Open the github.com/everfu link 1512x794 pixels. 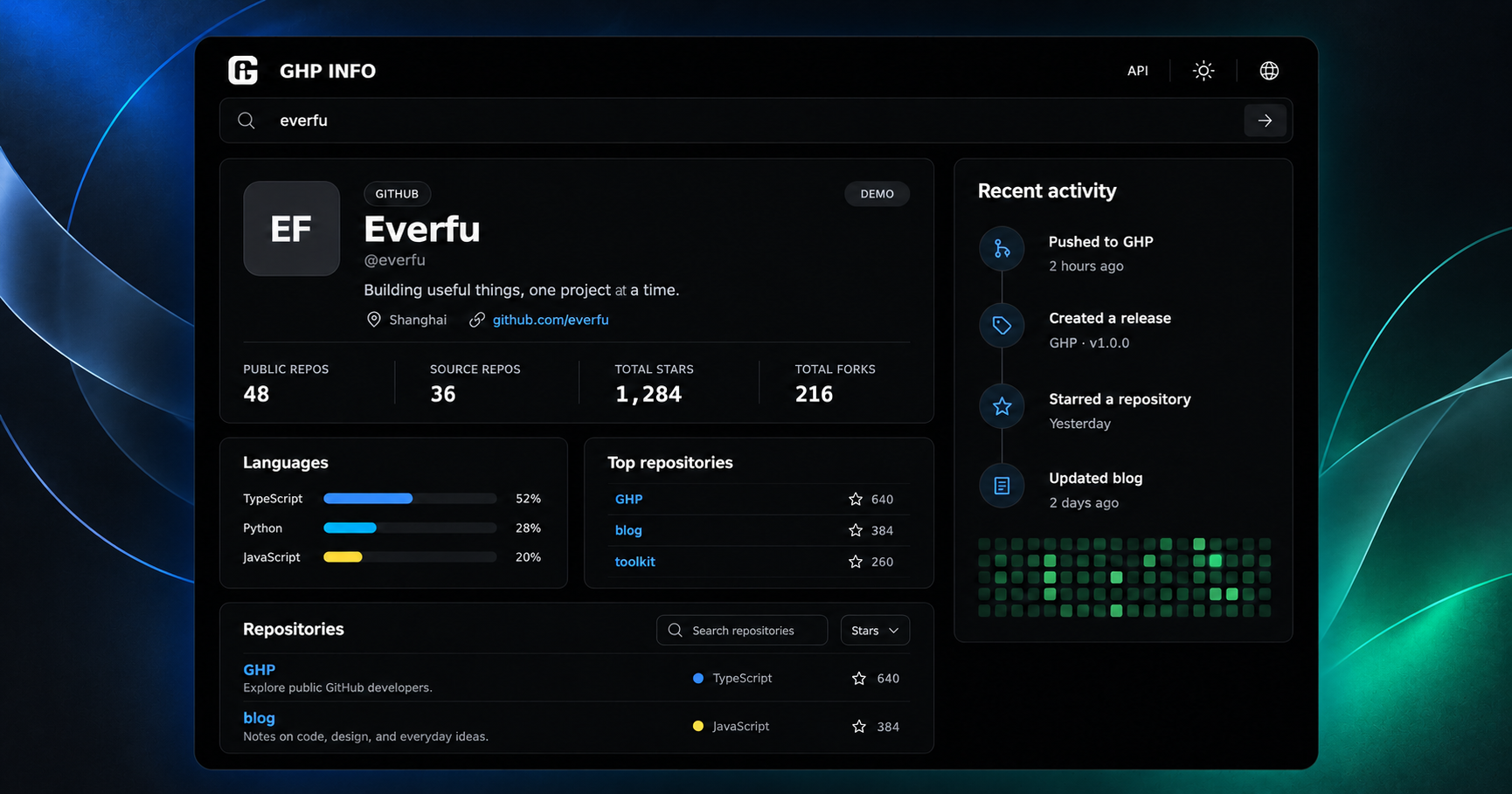point(551,320)
